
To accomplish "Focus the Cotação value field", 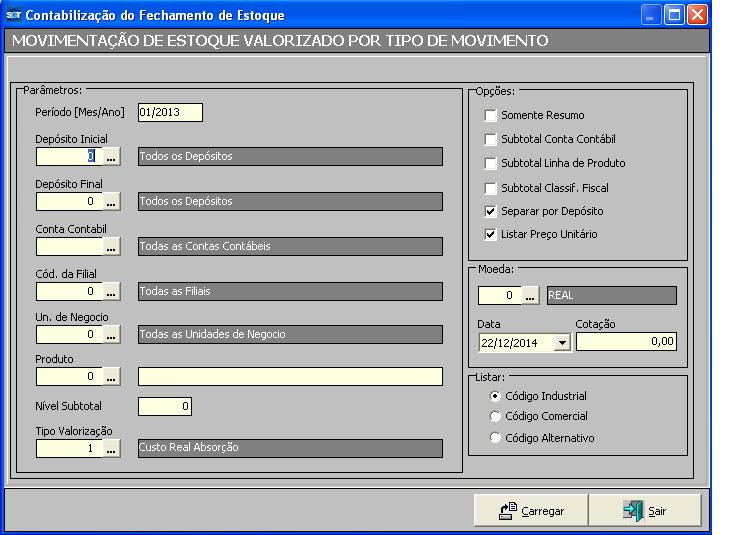I will pos(627,342).
